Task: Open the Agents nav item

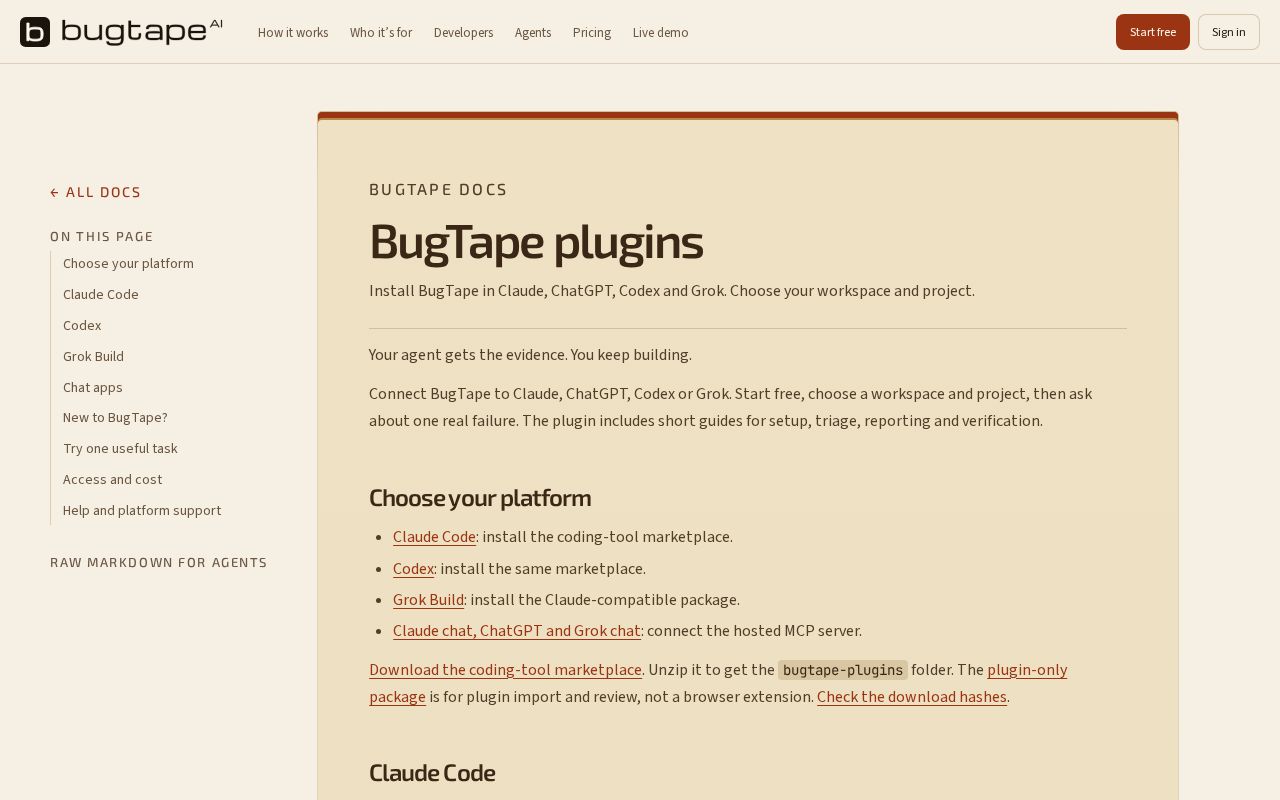Action: [x=533, y=32]
